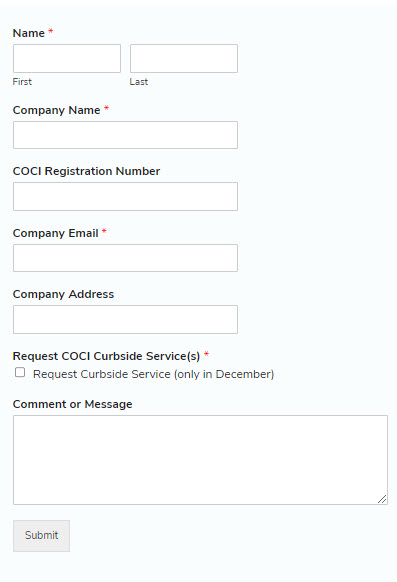Click the 'Comment or Message' heading label
This screenshot has height=582, width=397.
point(72,404)
